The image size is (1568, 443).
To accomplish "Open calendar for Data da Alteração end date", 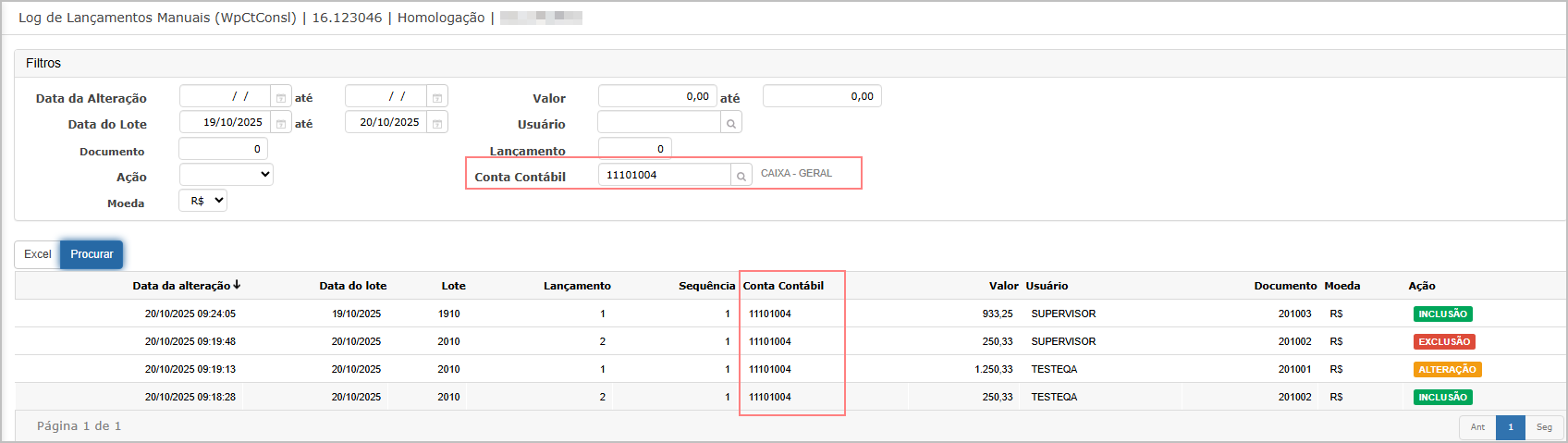I will tap(437, 98).
